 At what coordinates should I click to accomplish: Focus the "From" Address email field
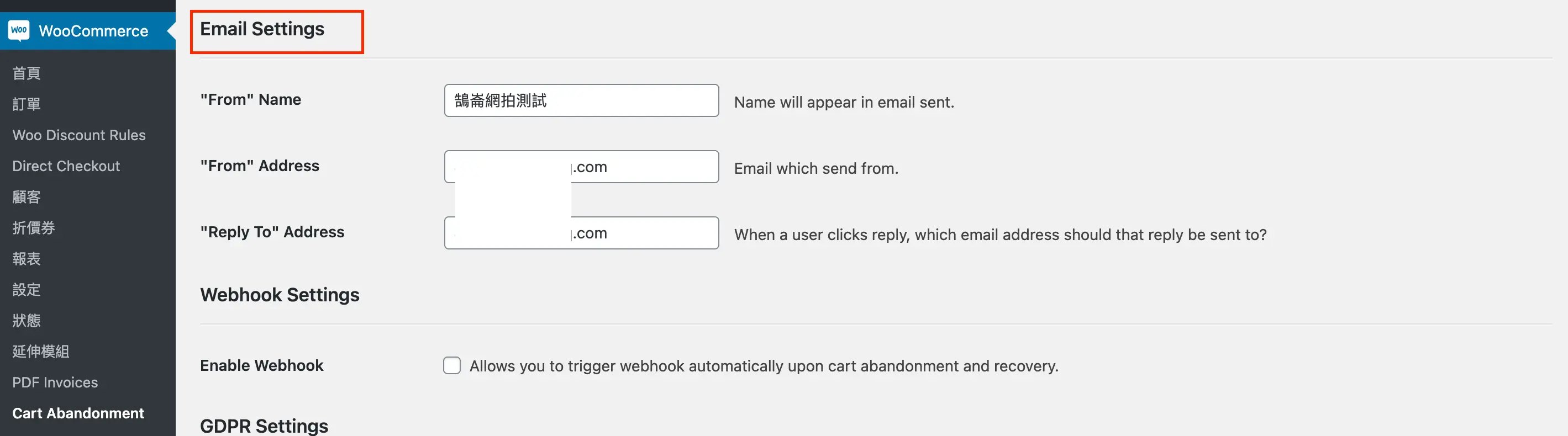point(581,167)
